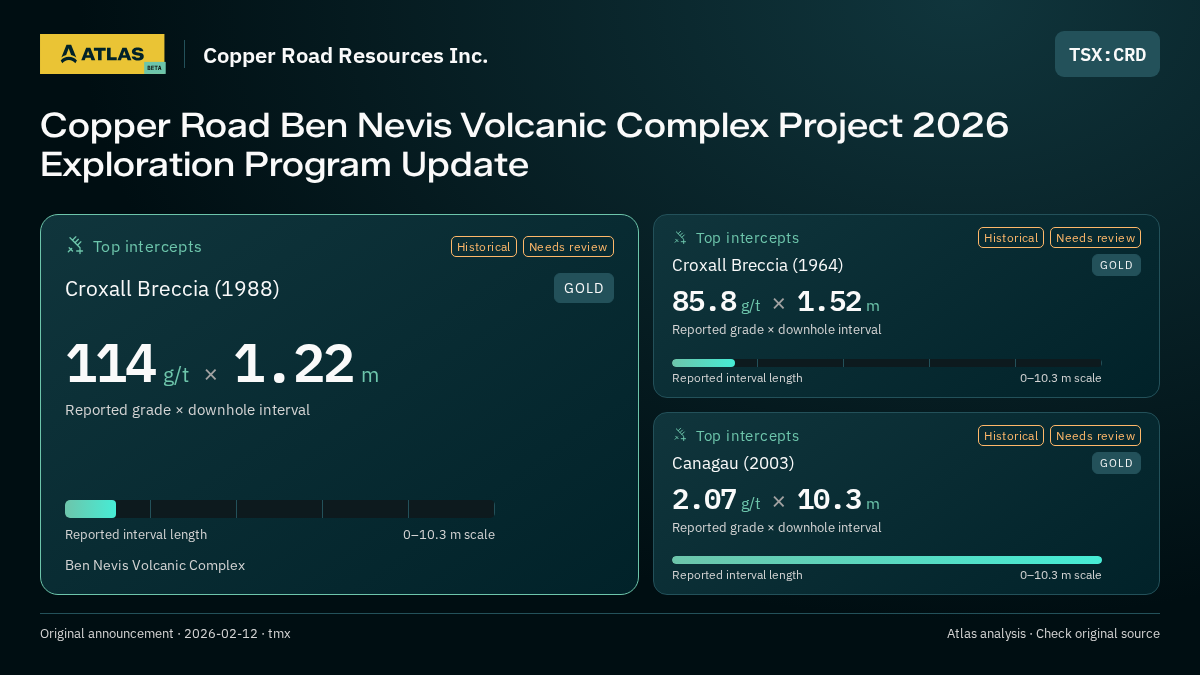The image size is (1200, 675).
Task: Click GOLD badge on Canagau (2003) card
Action: [1116, 463]
